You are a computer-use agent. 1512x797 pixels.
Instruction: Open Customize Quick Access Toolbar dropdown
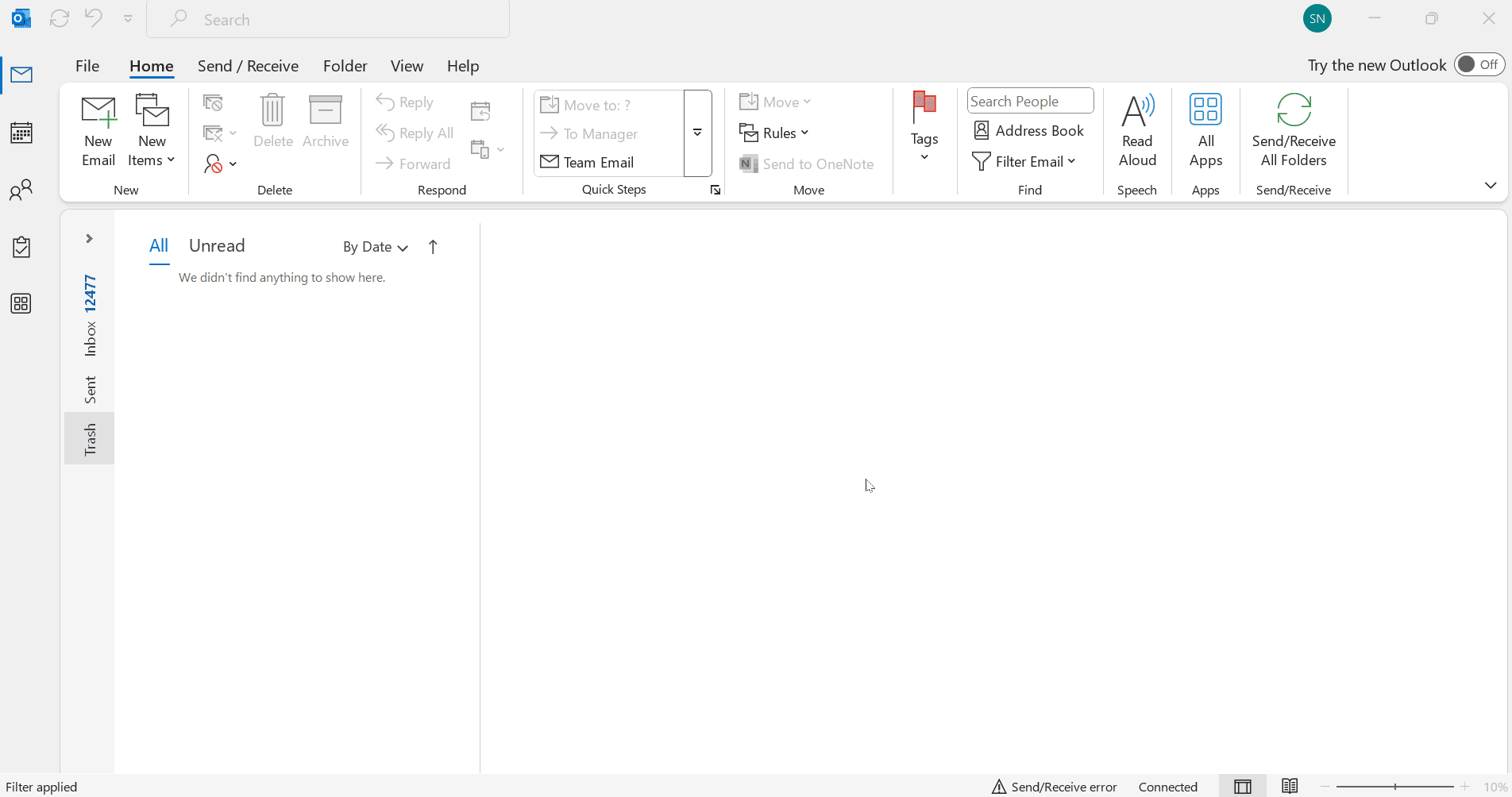(x=128, y=18)
